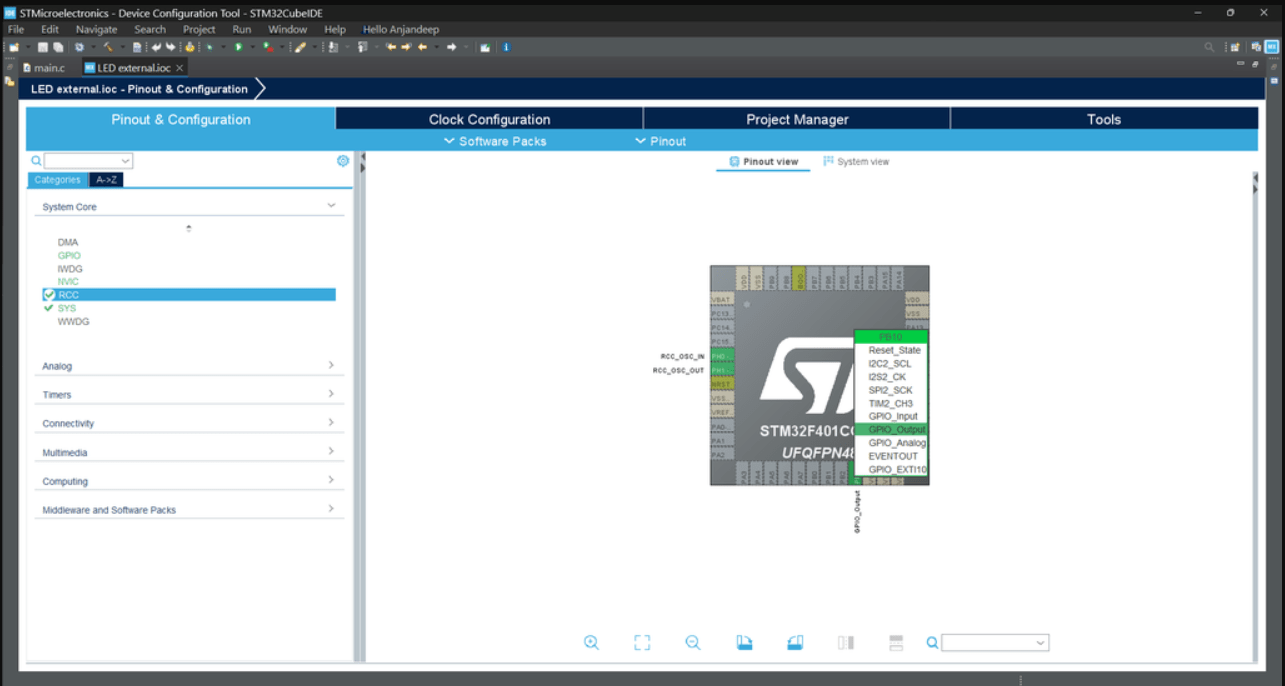
Task: Expand the Timers category
Action: pyautogui.click(x=330, y=394)
